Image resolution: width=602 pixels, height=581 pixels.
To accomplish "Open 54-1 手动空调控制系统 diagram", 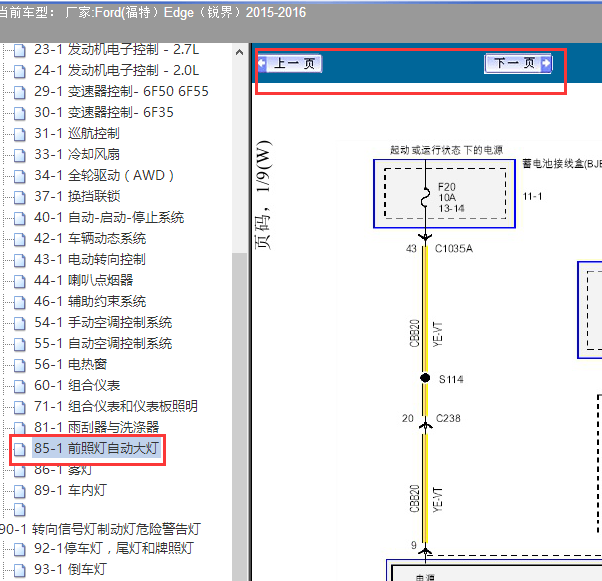I will pyautogui.click(x=103, y=322).
